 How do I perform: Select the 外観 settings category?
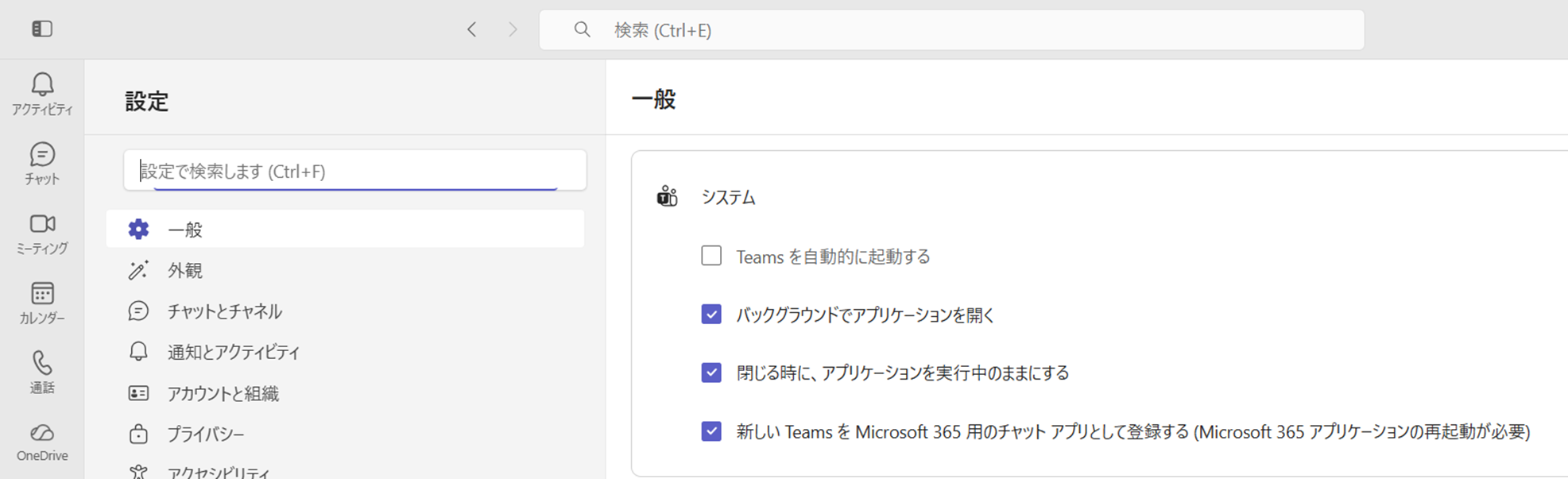tap(346, 270)
